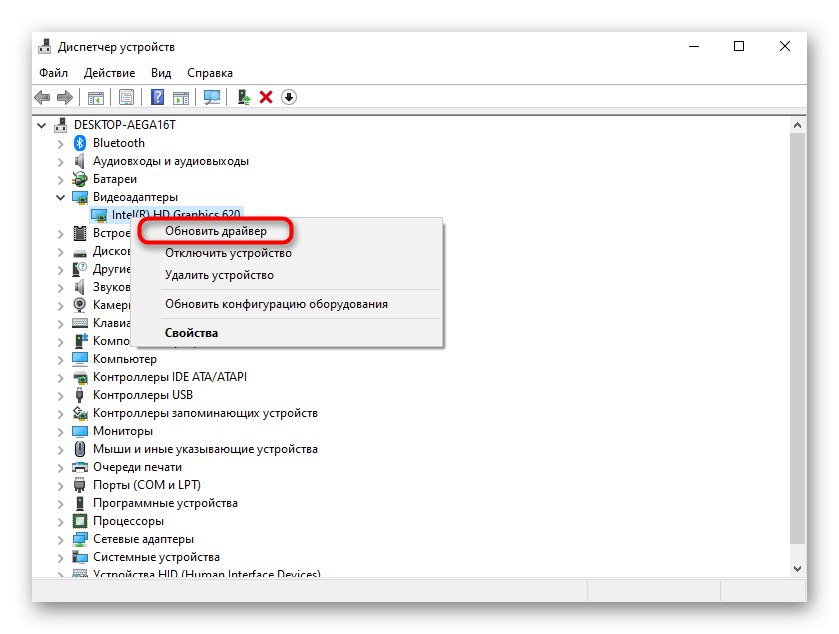Close the Диспетчер устройств window
Screen dimensions: 839x634
pos(785,47)
